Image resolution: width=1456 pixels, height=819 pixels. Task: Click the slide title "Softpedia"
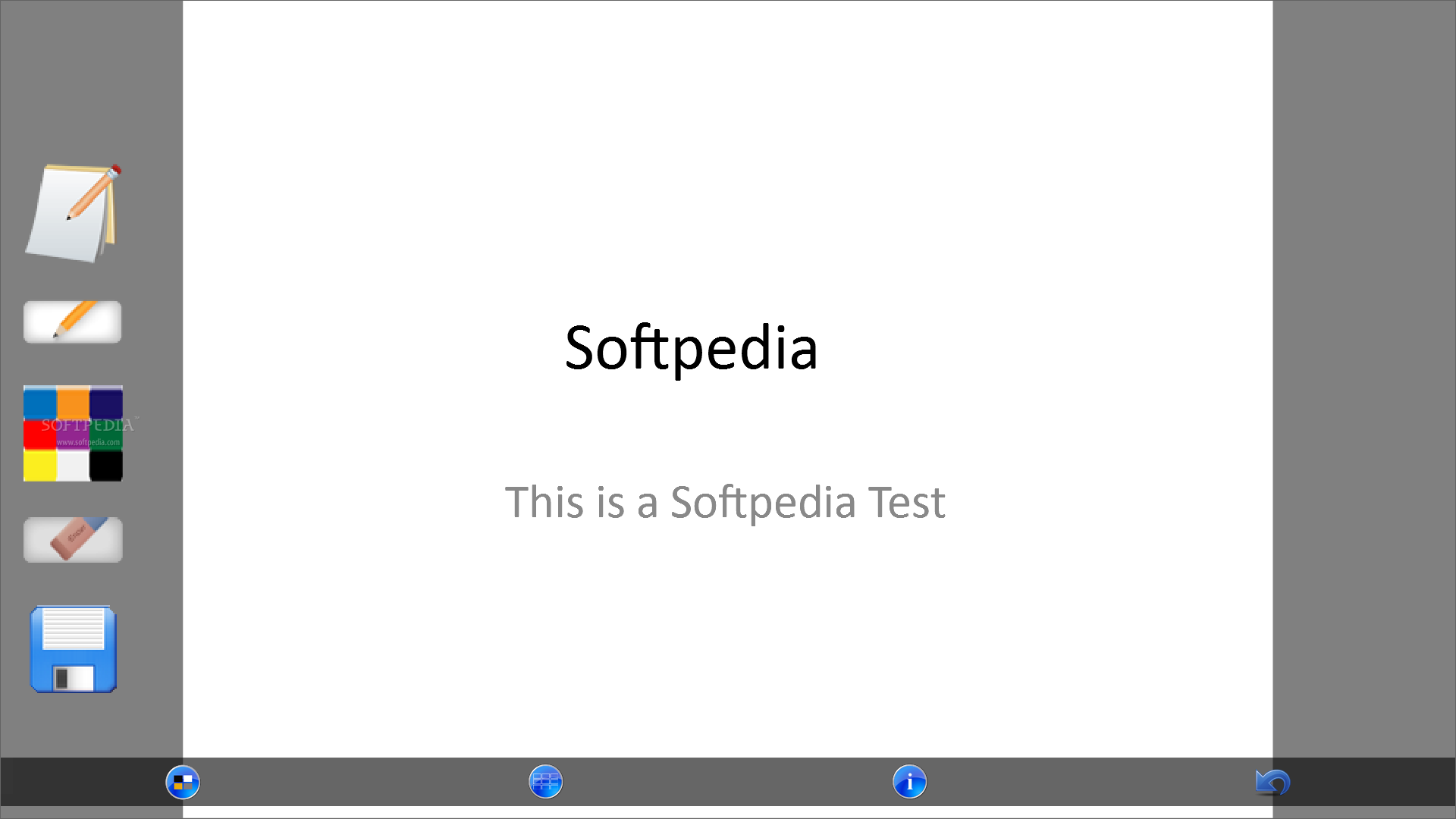click(691, 348)
